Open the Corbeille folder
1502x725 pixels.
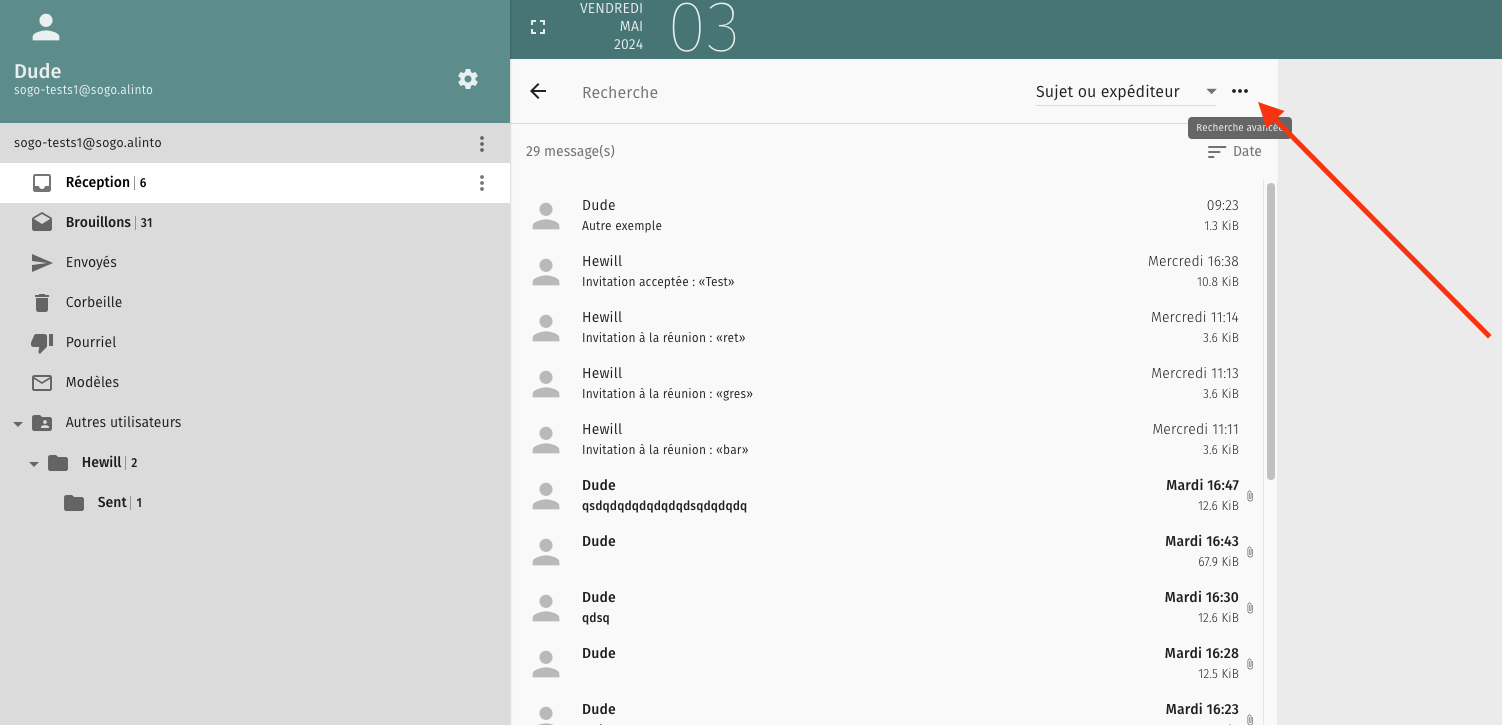coord(93,302)
